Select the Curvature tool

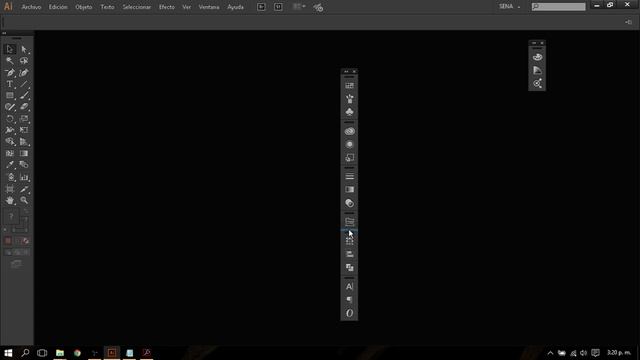pos(24,73)
